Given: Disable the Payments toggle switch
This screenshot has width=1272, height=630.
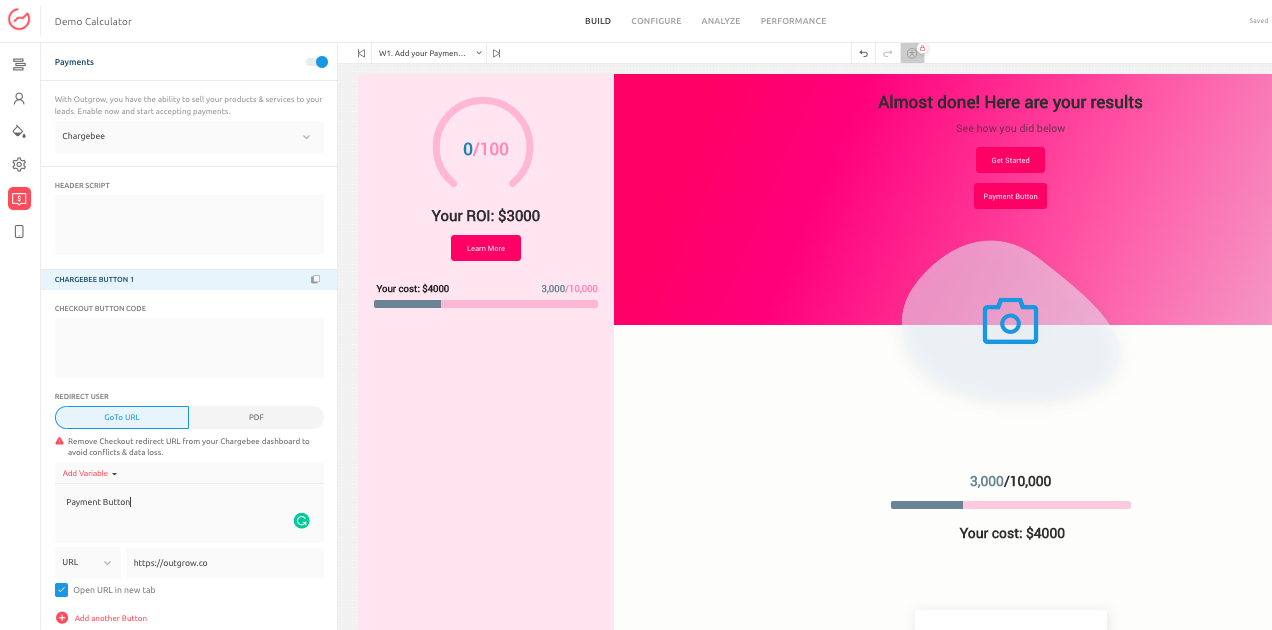Looking at the screenshot, I should tap(317, 62).
